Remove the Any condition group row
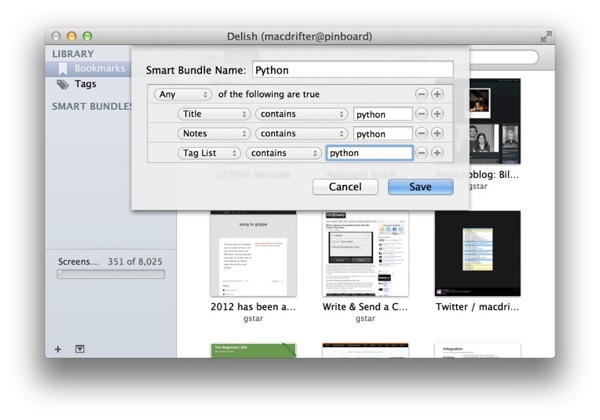600x420 pixels. 421,94
